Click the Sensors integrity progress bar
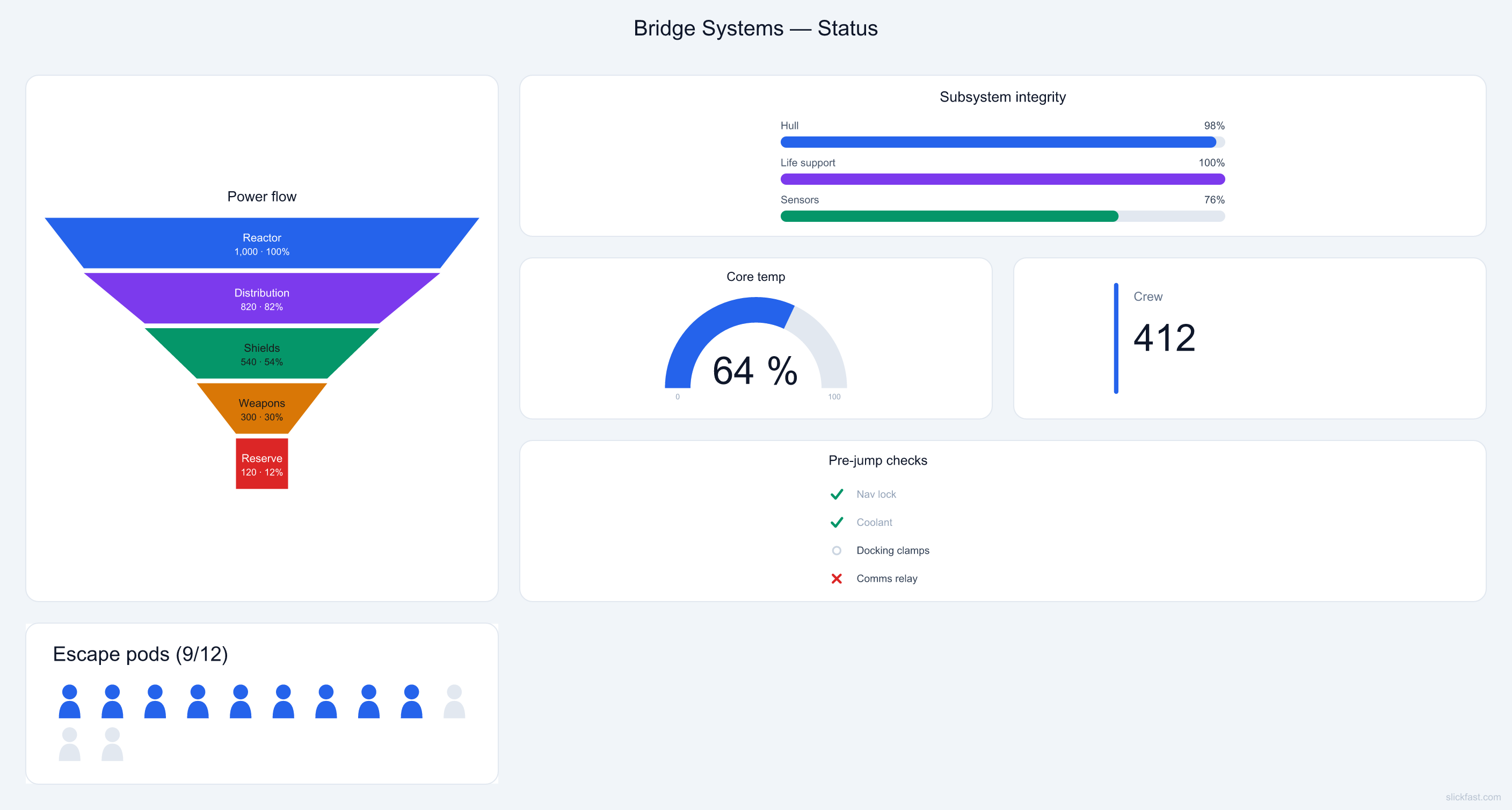Image resolution: width=1512 pixels, height=810 pixels. pos(1002,216)
